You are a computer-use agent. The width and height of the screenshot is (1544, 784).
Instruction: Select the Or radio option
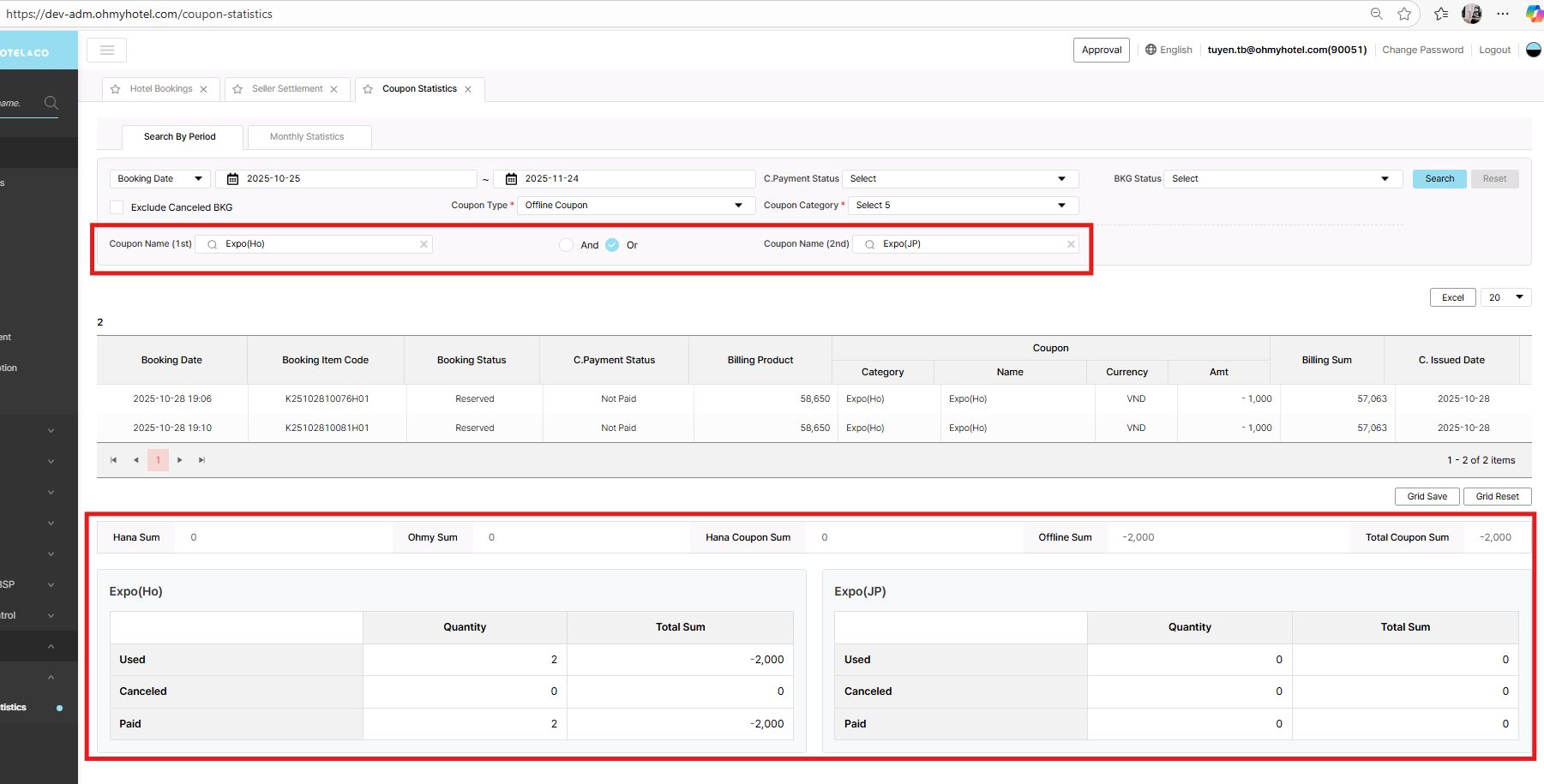(x=612, y=245)
